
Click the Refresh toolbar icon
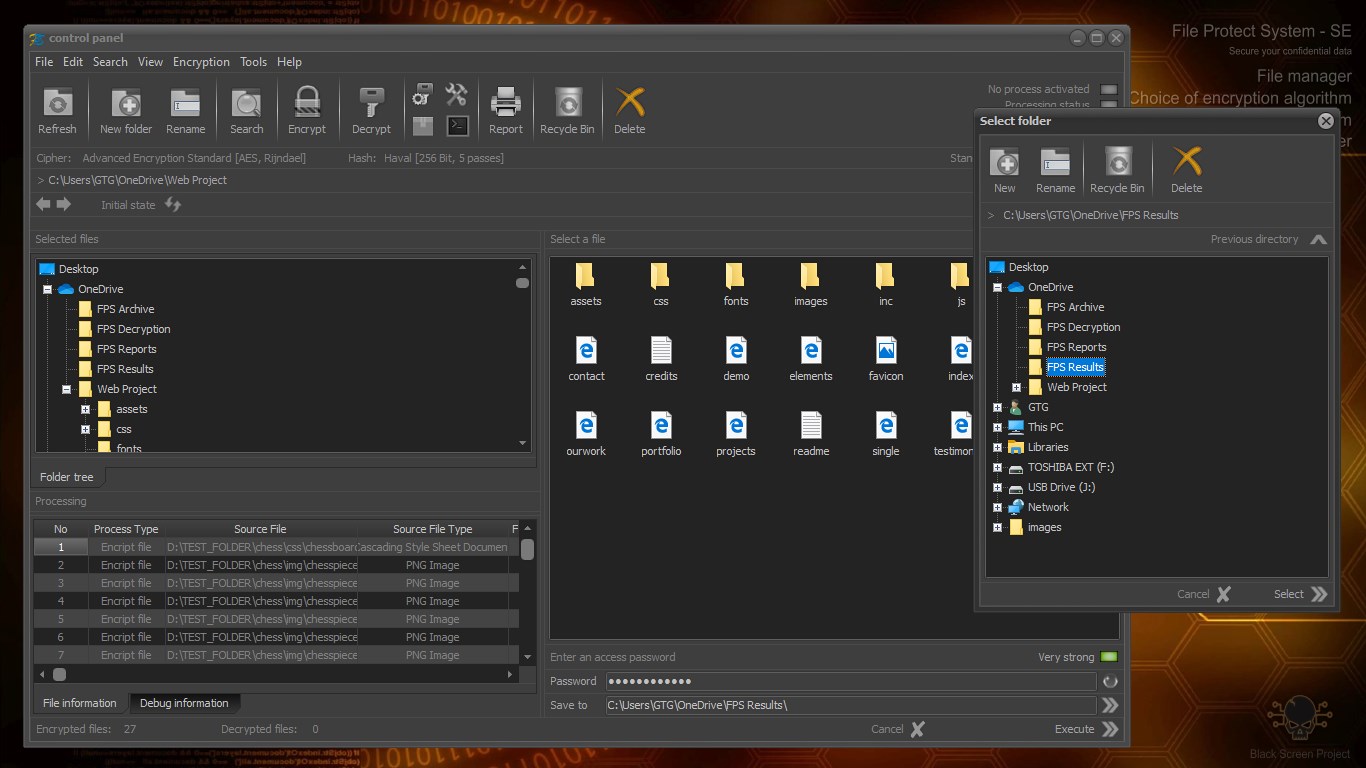pyautogui.click(x=57, y=103)
